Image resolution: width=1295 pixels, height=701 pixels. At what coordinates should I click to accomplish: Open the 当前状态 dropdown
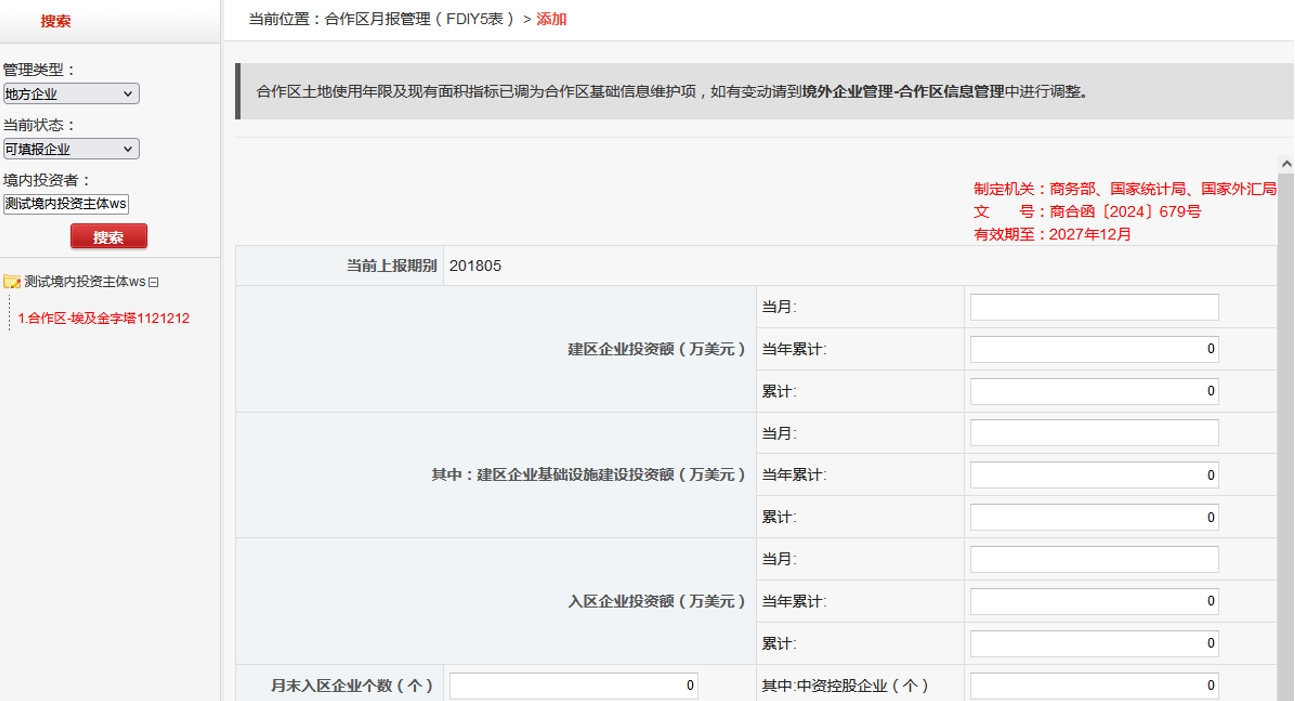[70, 149]
